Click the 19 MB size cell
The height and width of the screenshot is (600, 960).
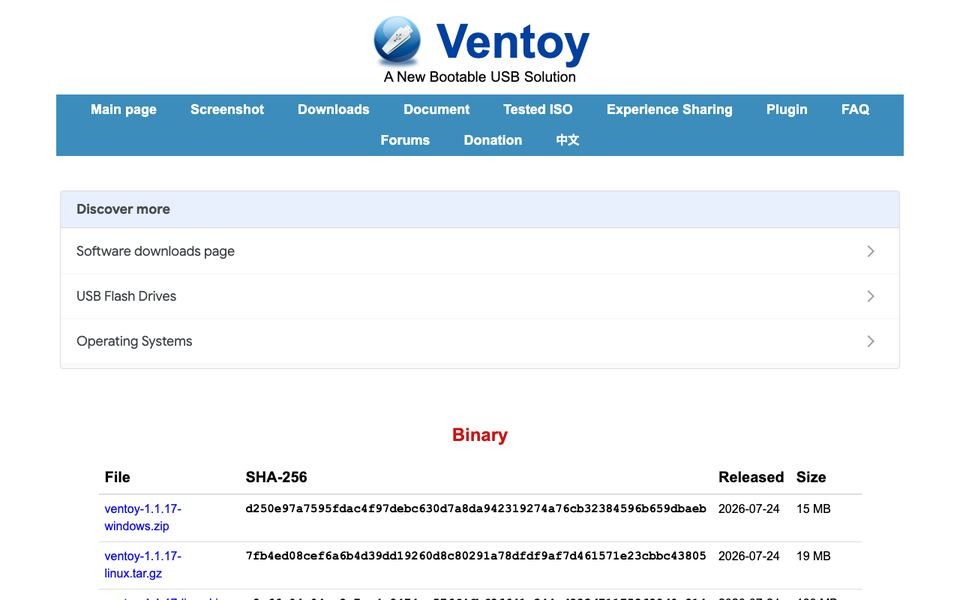pos(814,556)
